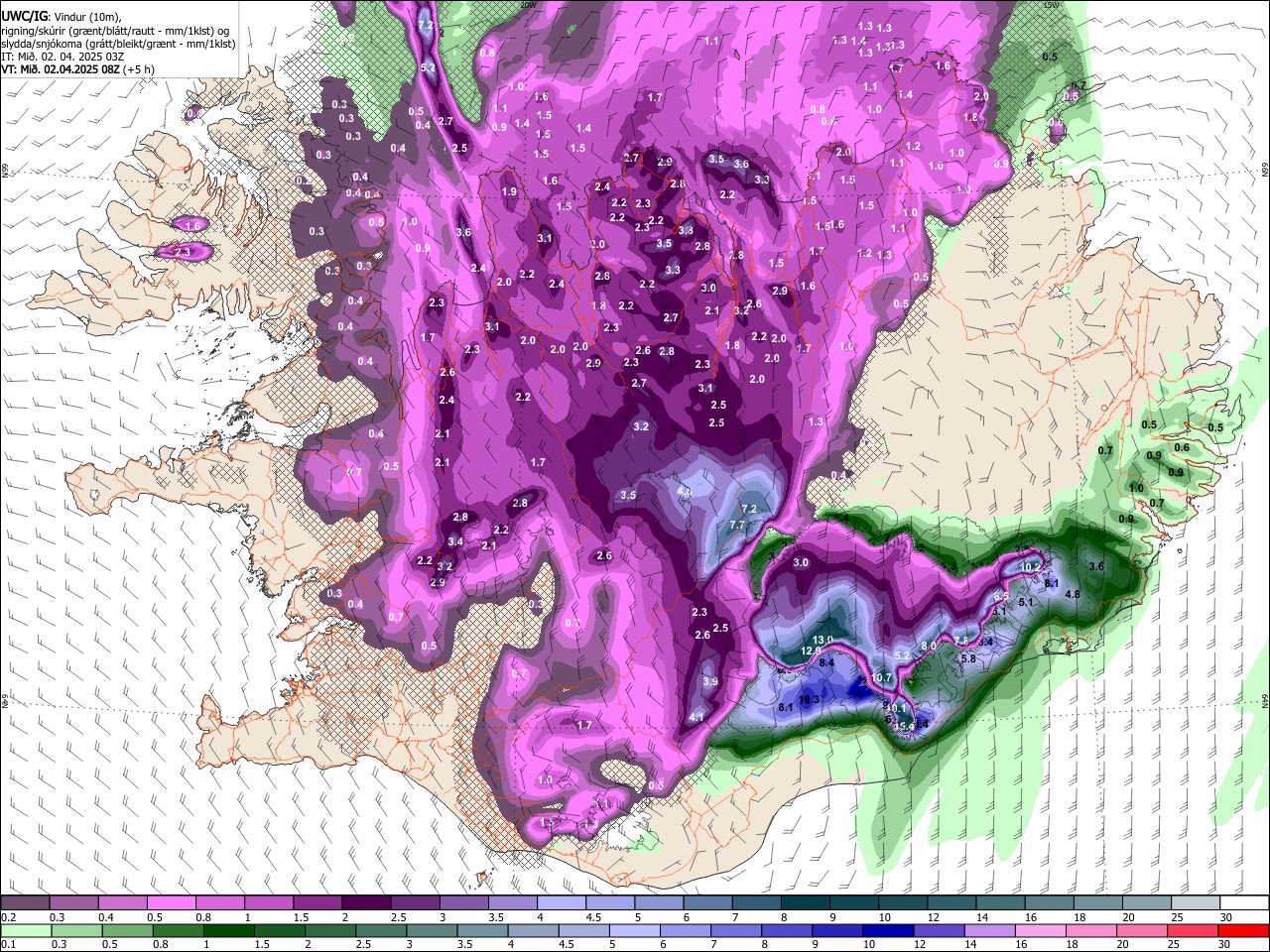The height and width of the screenshot is (952, 1270).
Task: Click the '20W' longitude label at top
Action: click(528, 4)
